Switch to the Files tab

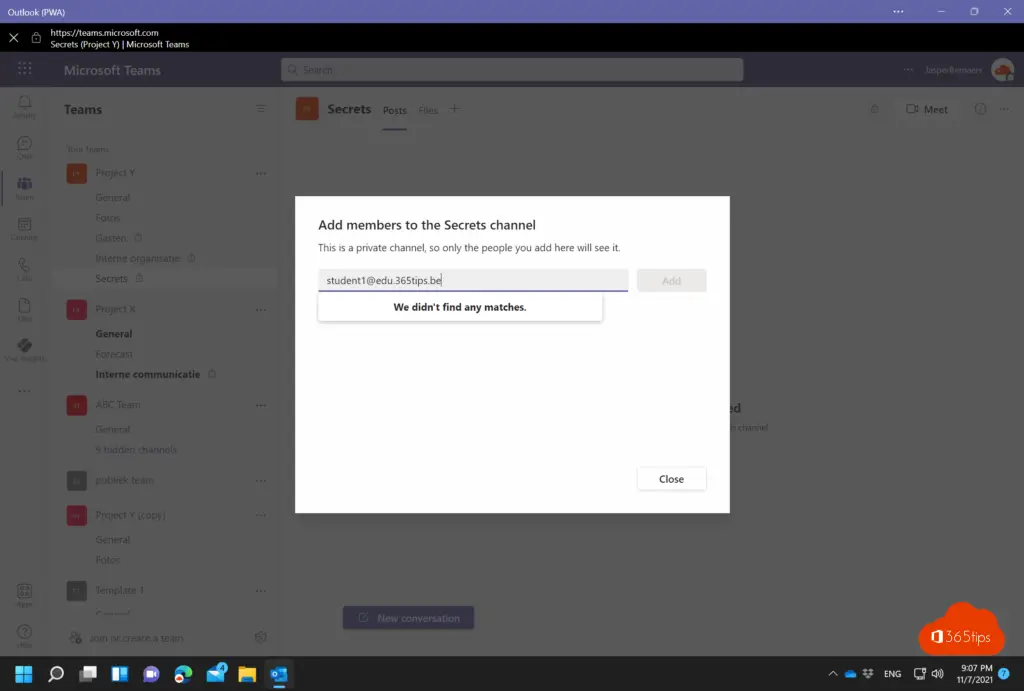coord(428,110)
